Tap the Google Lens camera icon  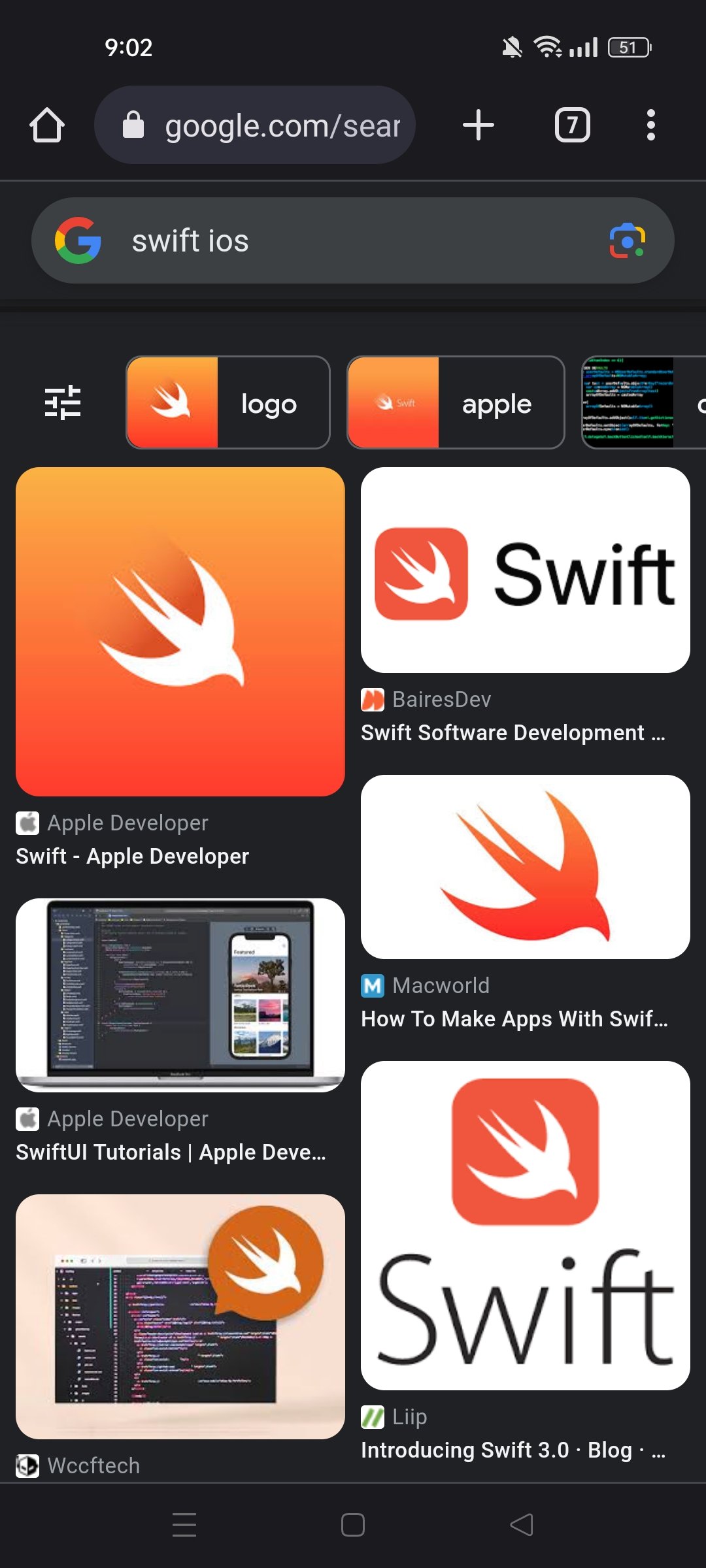(627, 241)
